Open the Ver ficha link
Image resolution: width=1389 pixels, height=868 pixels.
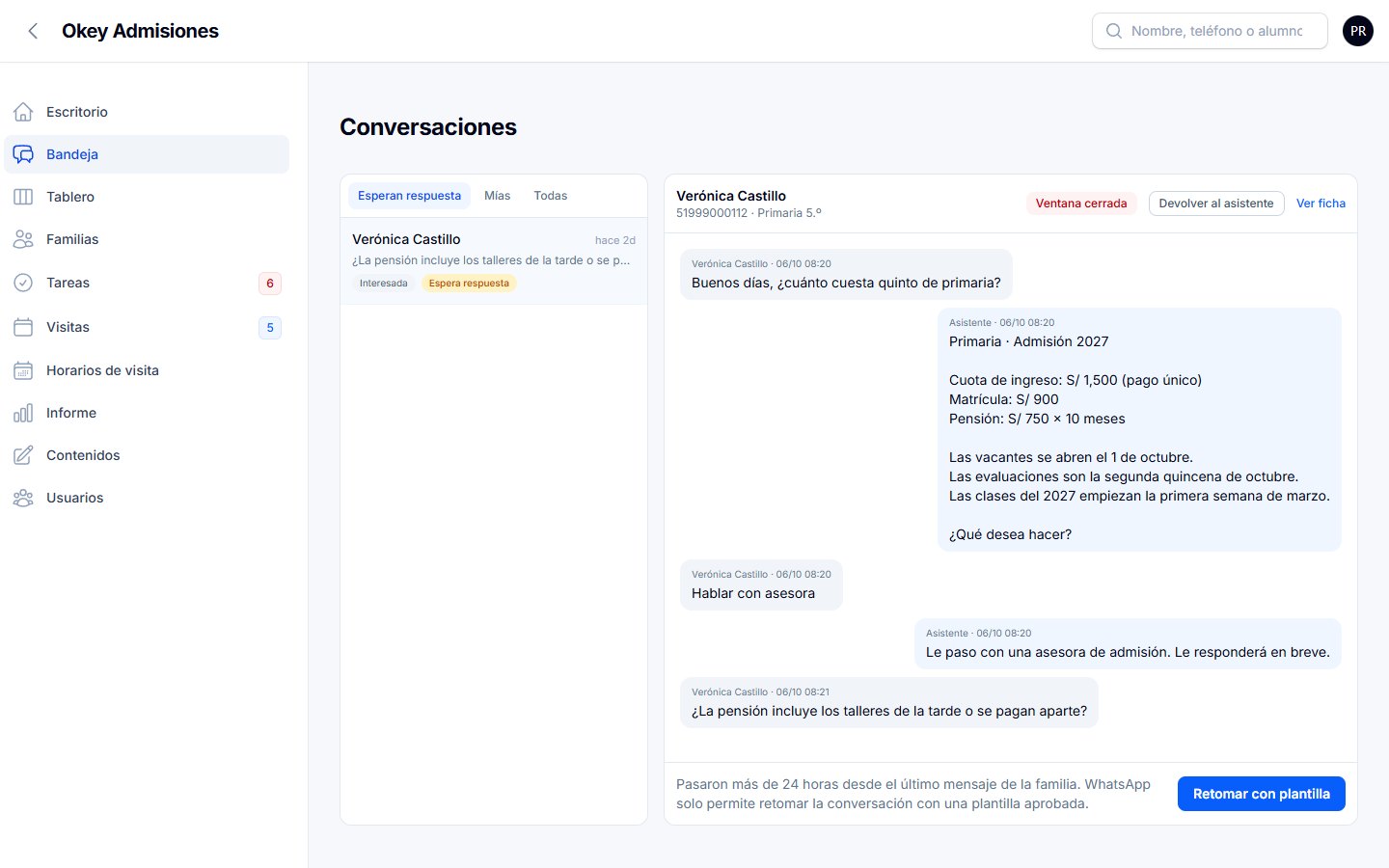pyautogui.click(x=1321, y=203)
